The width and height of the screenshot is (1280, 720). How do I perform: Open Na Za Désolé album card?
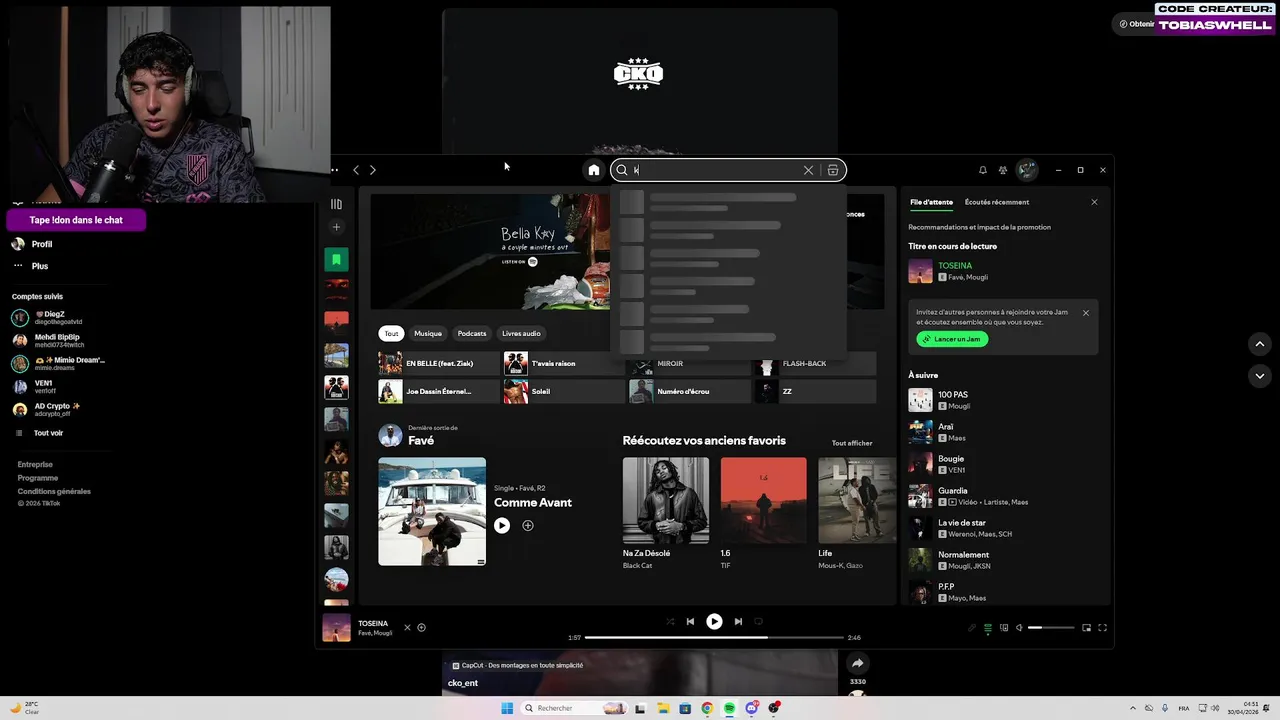pos(666,514)
